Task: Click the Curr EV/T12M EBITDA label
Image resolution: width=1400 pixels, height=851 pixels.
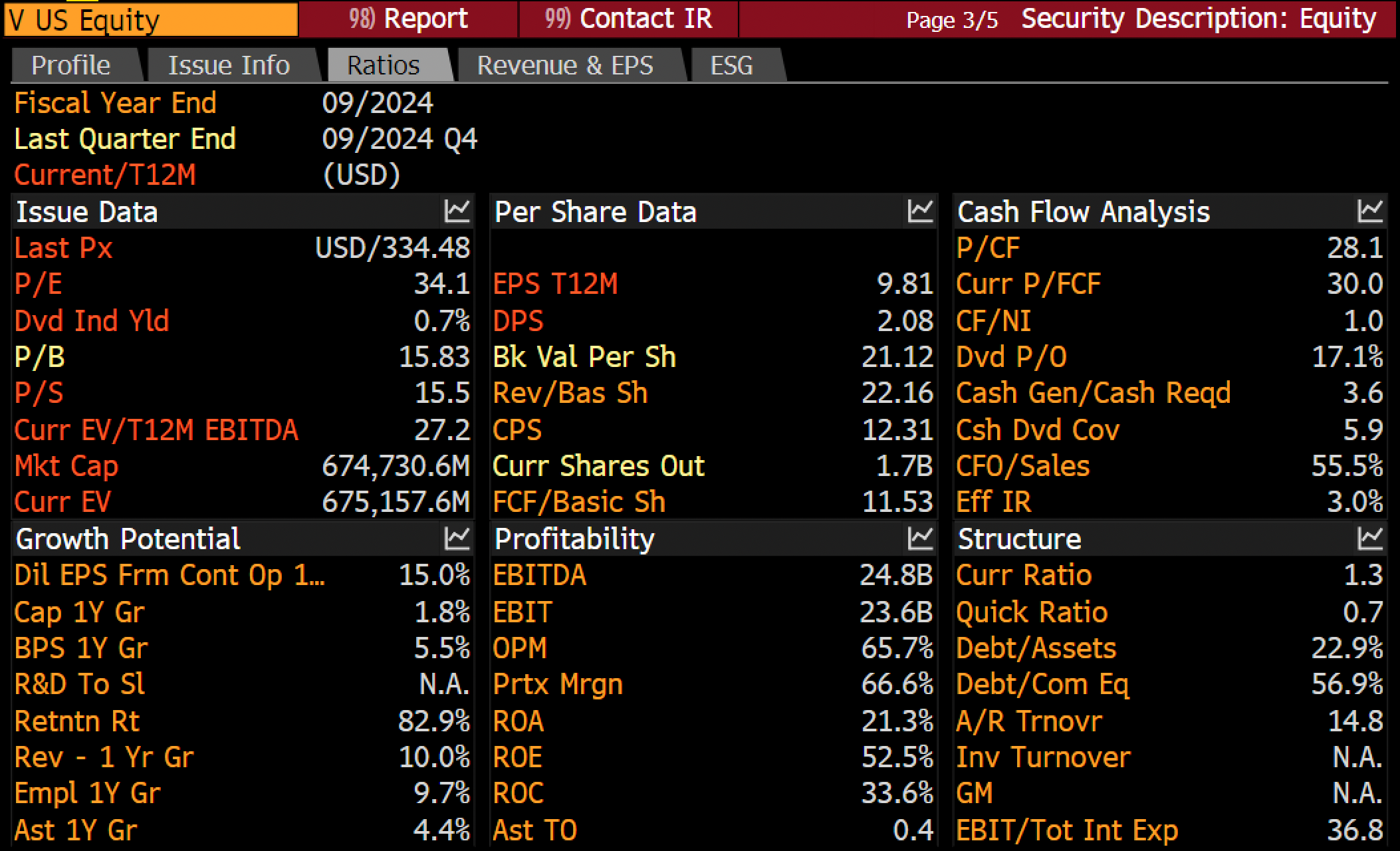Action: click(x=156, y=430)
